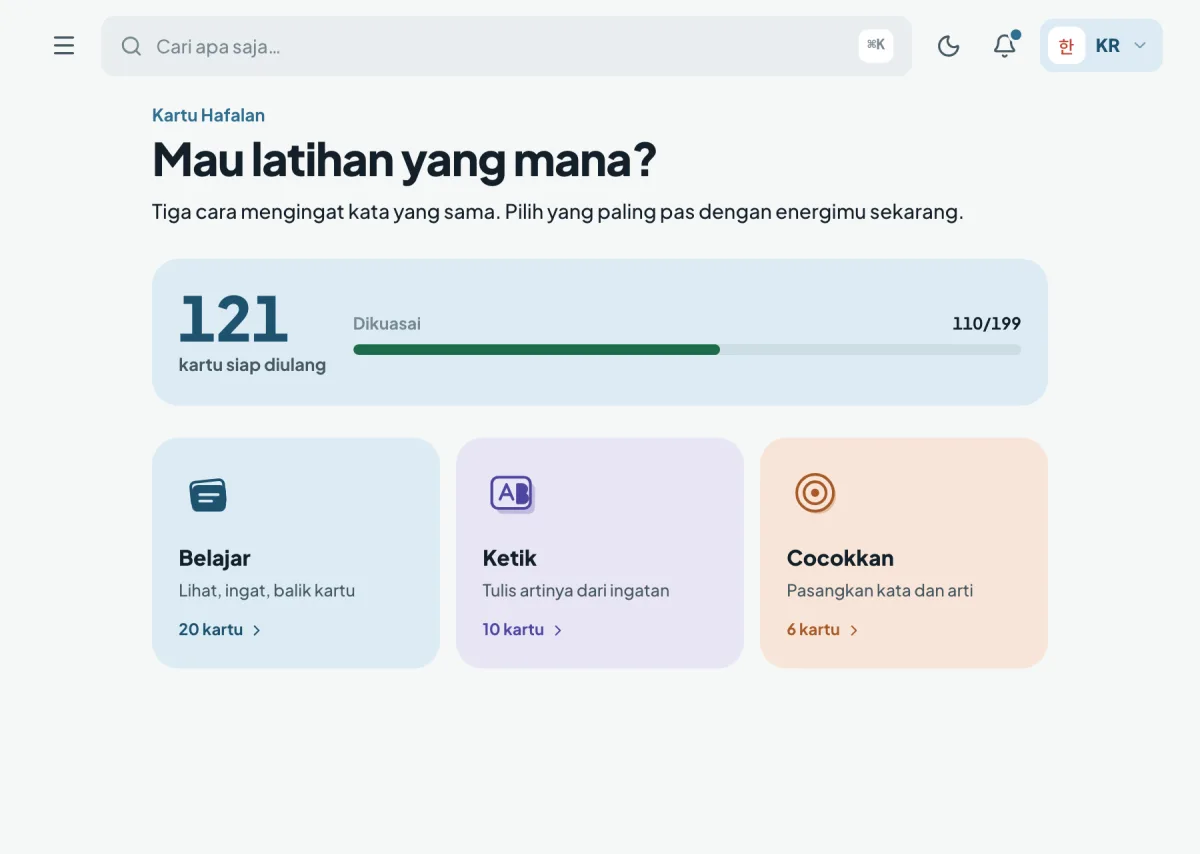Click the Ketik AB typing icon
The height and width of the screenshot is (854, 1200).
coord(512,494)
